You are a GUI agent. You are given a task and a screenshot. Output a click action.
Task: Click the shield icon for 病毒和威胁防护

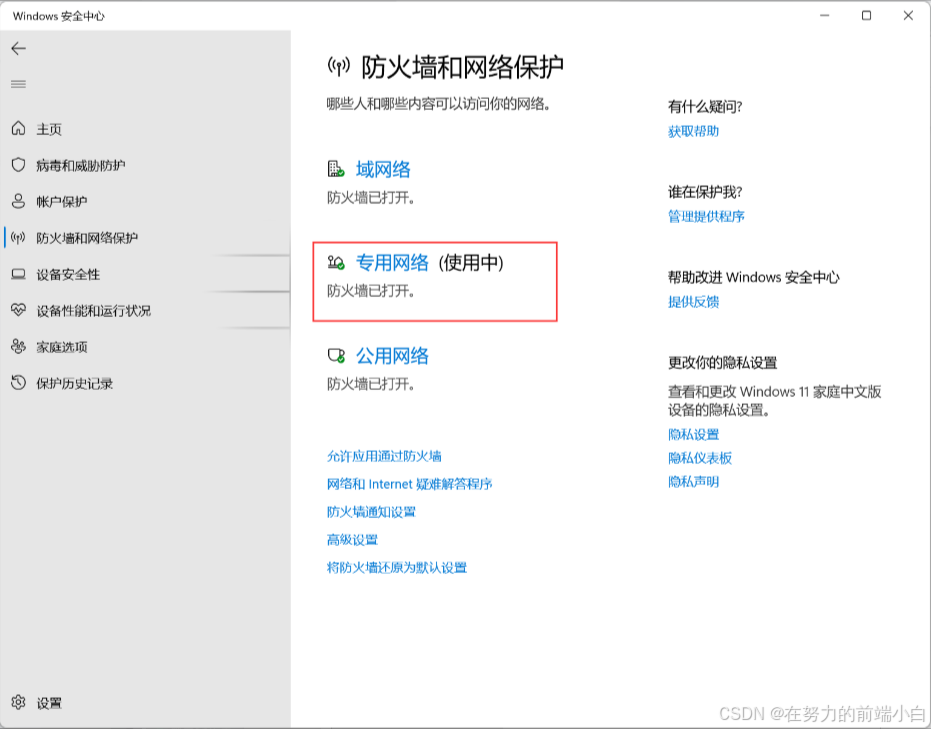point(18,164)
